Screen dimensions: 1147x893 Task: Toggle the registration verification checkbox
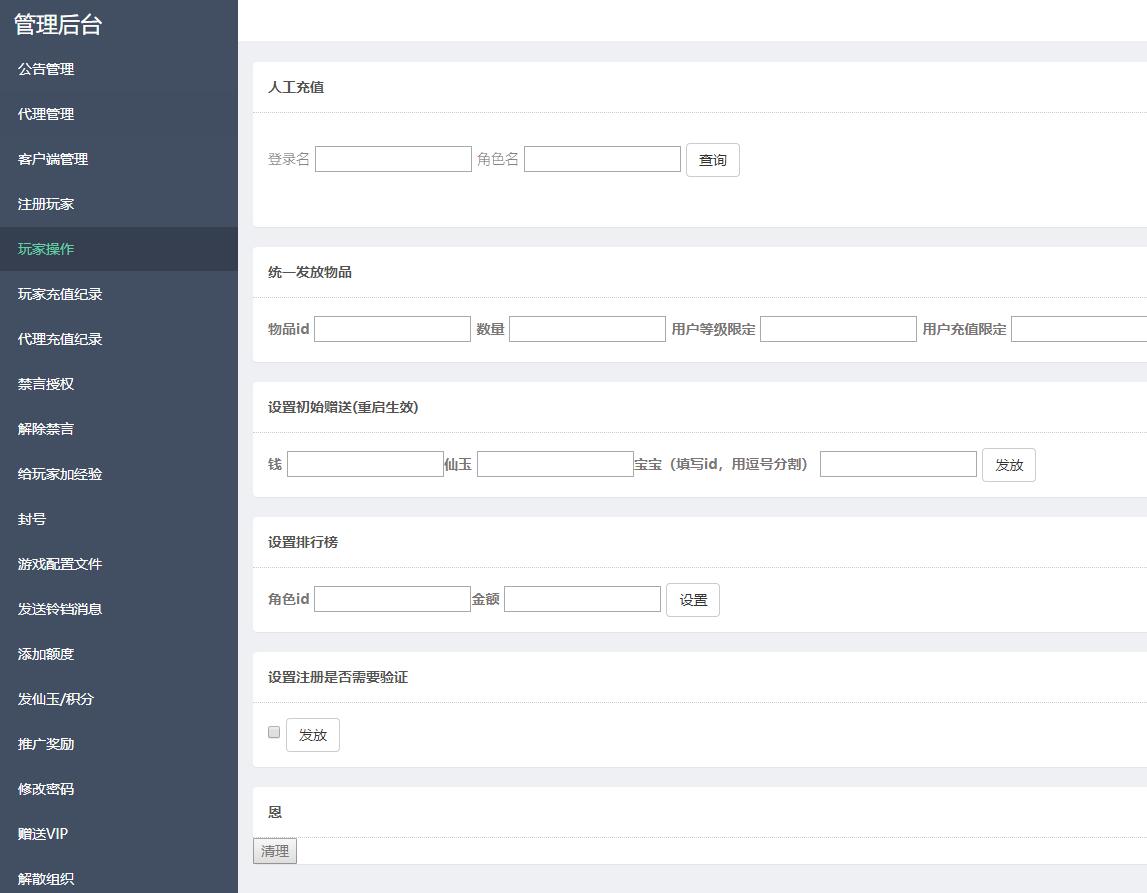[274, 732]
